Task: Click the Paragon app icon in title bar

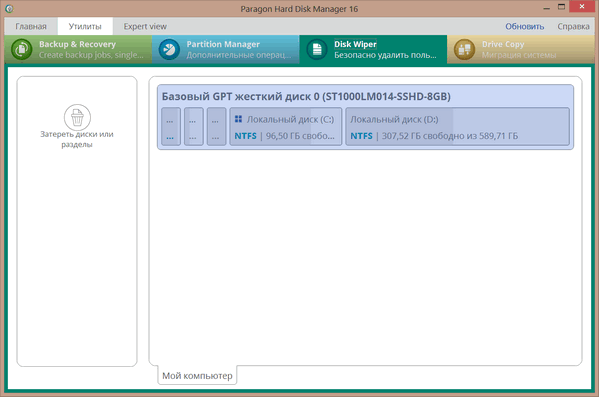Action: [9, 8]
